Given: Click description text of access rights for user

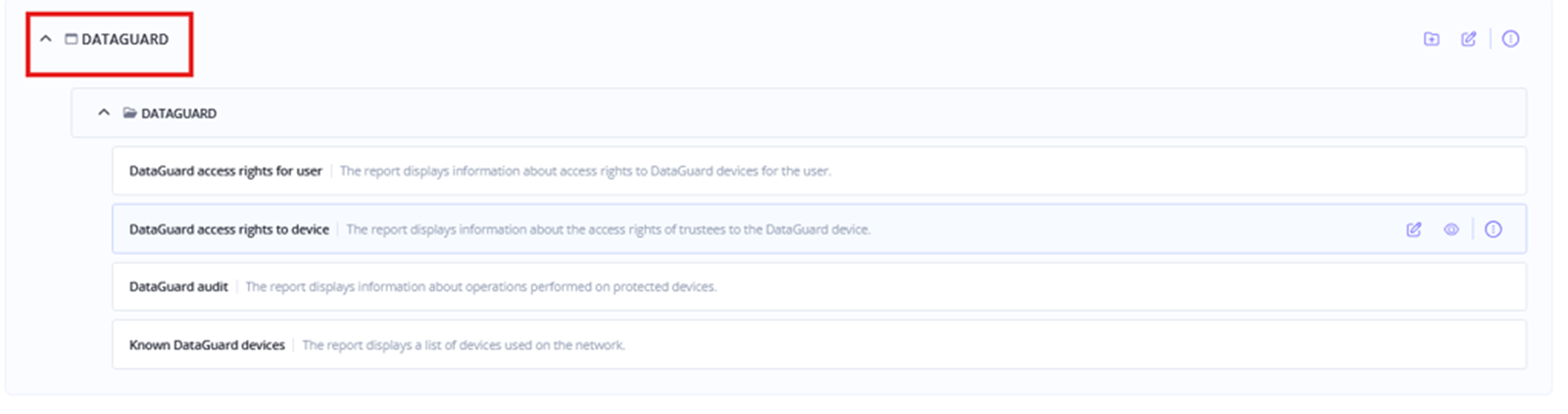Looking at the screenshot, I should (x=585, y=171).
